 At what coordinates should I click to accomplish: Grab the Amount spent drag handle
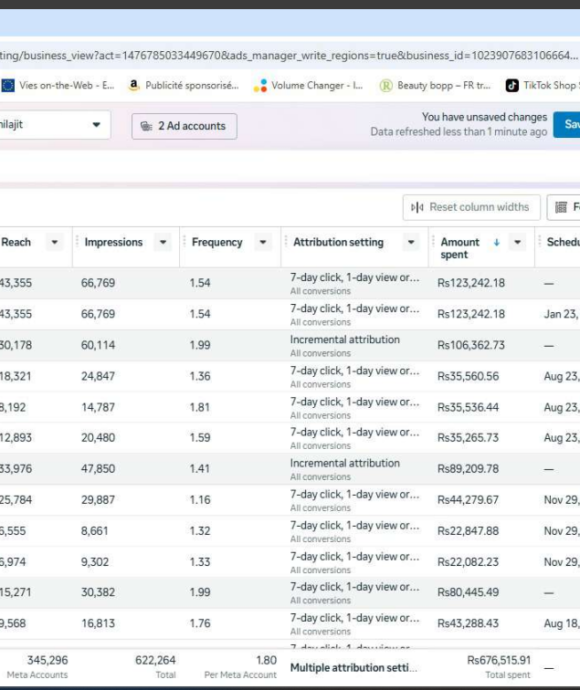point(433,241)
